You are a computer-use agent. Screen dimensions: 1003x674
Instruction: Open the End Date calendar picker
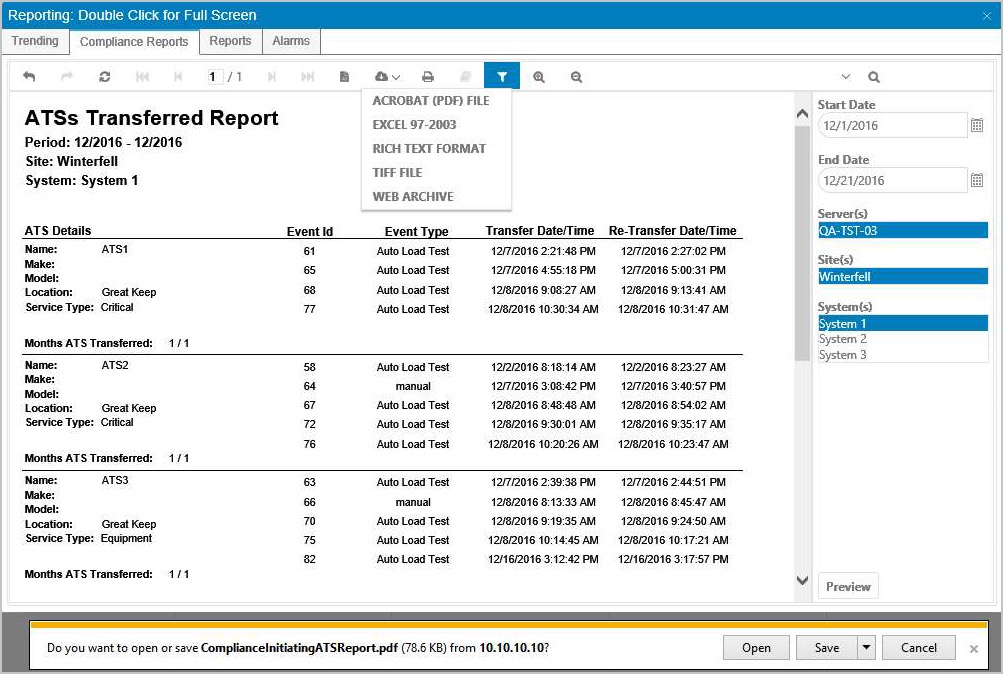pyautogui.click(x=977, y=180)
